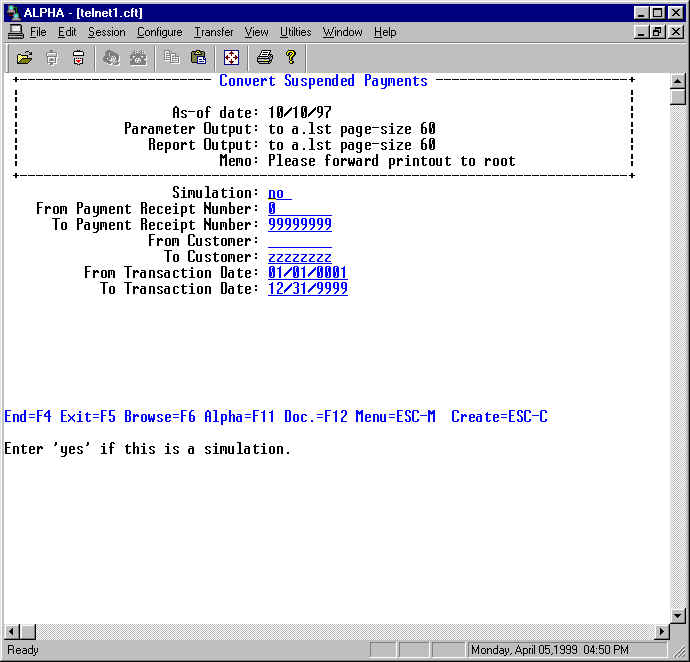Open the Configure menu
The image size is (690, 662).
(159, 32)
